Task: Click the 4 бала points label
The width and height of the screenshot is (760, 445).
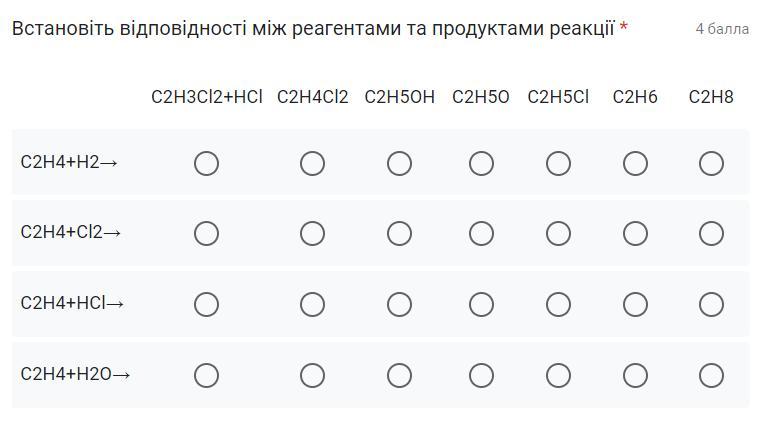Action: point(722,29)
